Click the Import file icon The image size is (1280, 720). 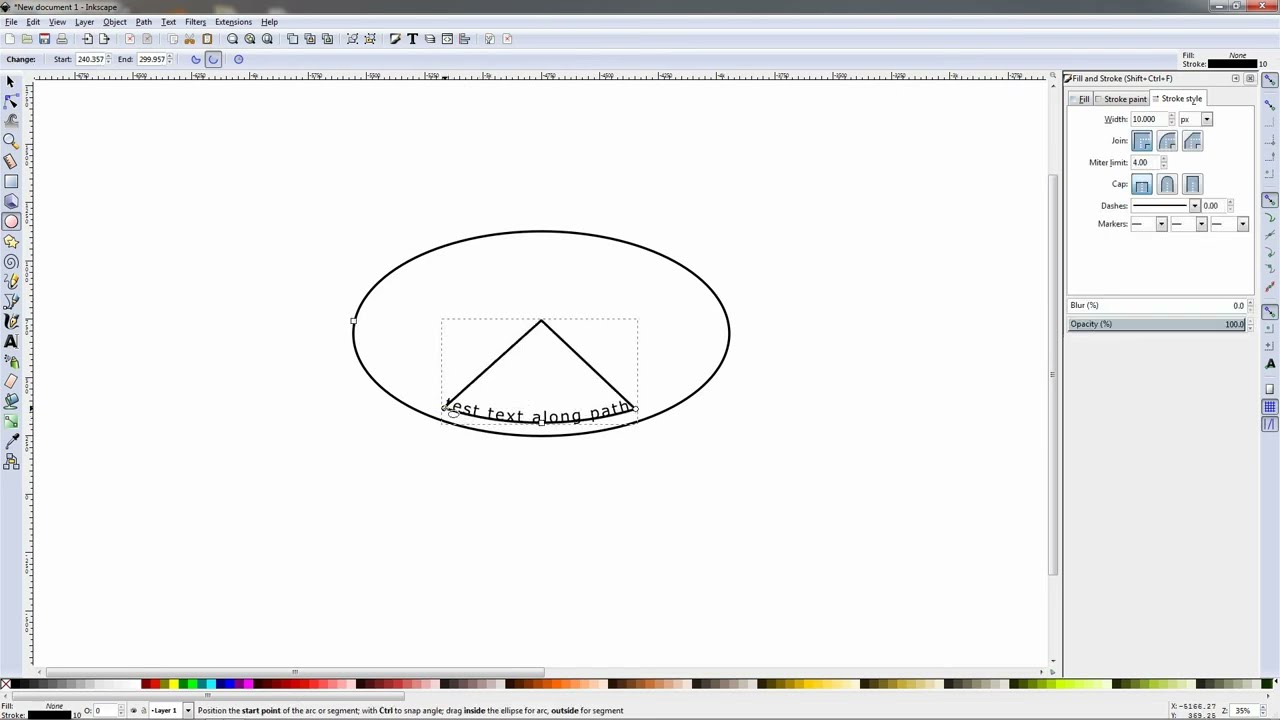tap(87, 39)
